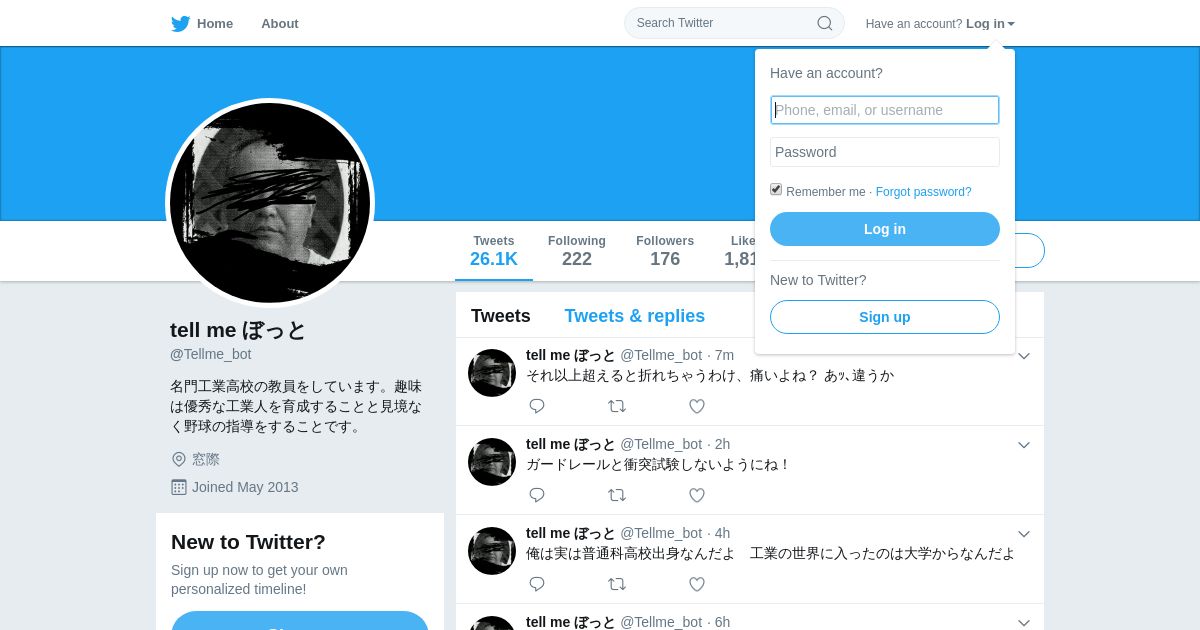Focus the Password input field
This screenshot has width=1200, height=630.
[x=885, y=152]
